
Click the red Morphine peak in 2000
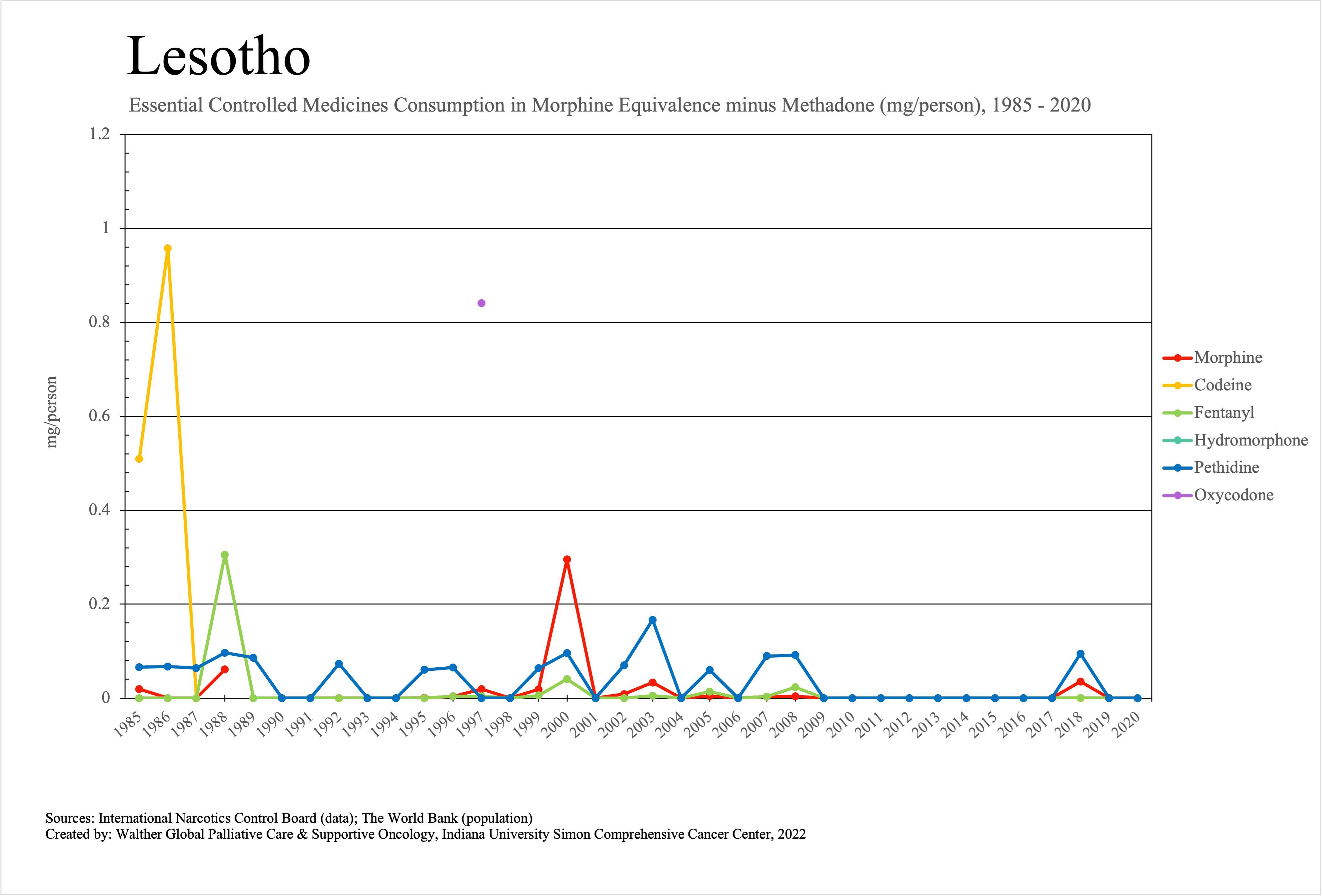point(567,560)
